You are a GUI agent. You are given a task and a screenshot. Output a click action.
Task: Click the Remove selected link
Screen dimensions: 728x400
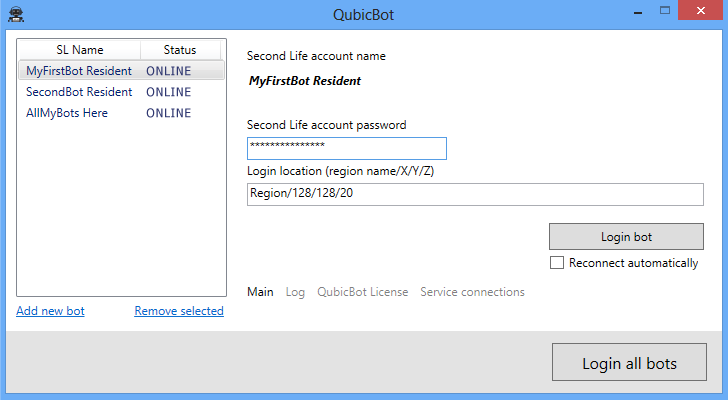(179, 311)
